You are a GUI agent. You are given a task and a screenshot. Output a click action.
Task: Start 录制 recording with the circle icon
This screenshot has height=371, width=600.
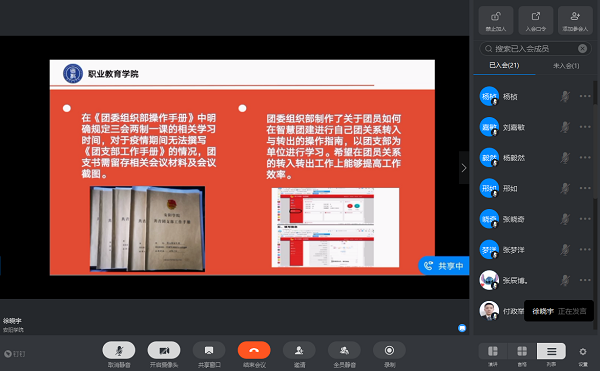coord(389,350)
